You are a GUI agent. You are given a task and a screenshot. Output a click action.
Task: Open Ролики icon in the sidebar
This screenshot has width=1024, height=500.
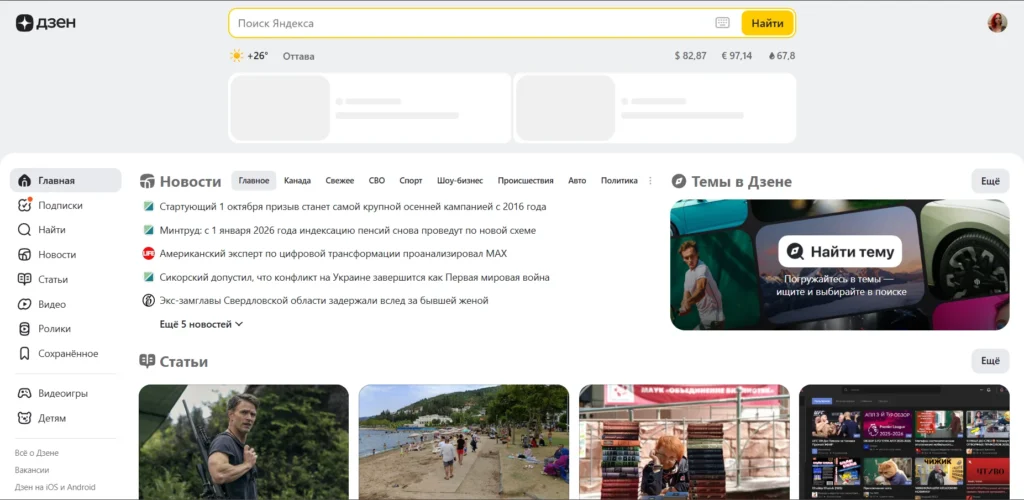[24, 329]
